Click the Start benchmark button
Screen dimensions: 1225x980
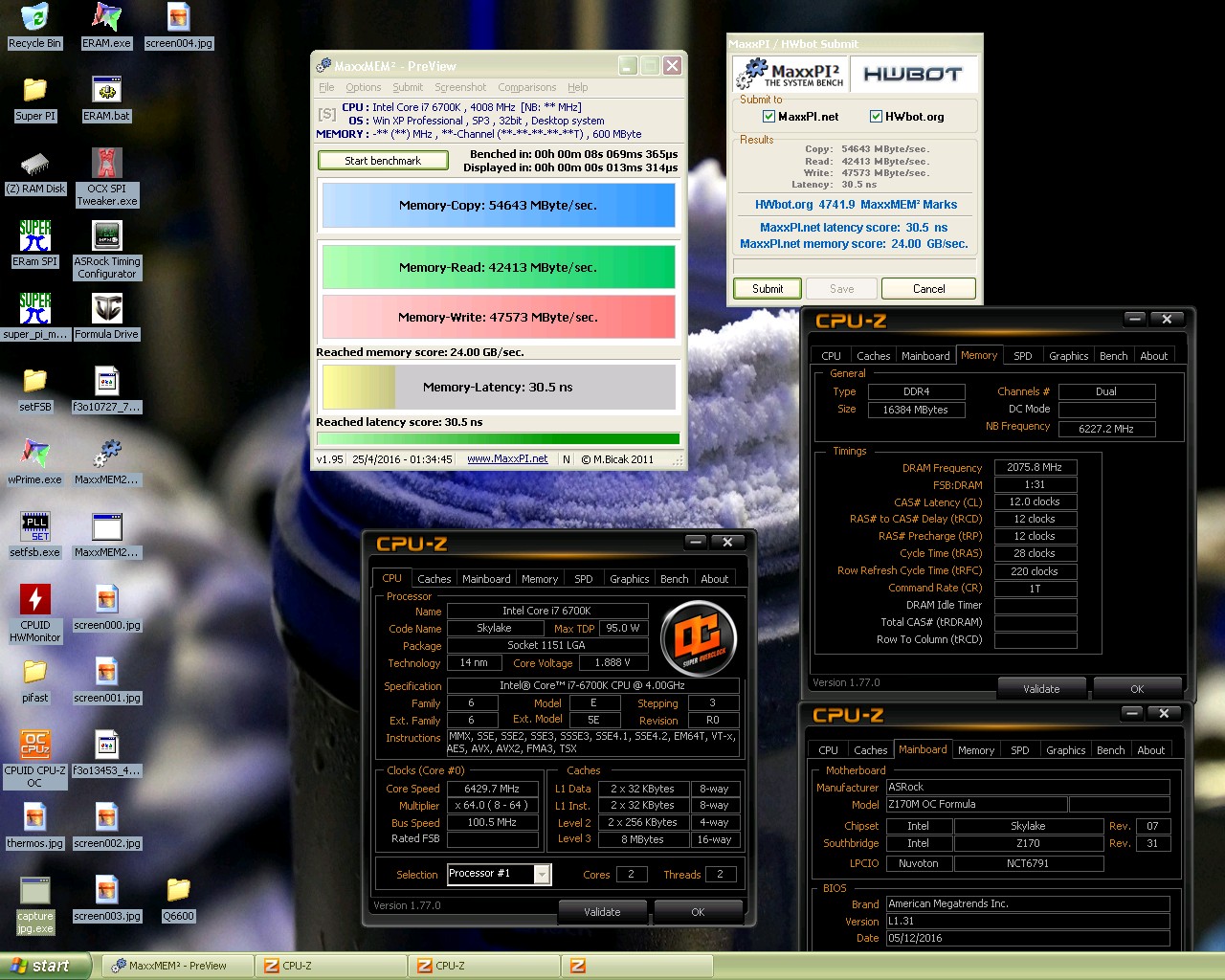[383, 161]
